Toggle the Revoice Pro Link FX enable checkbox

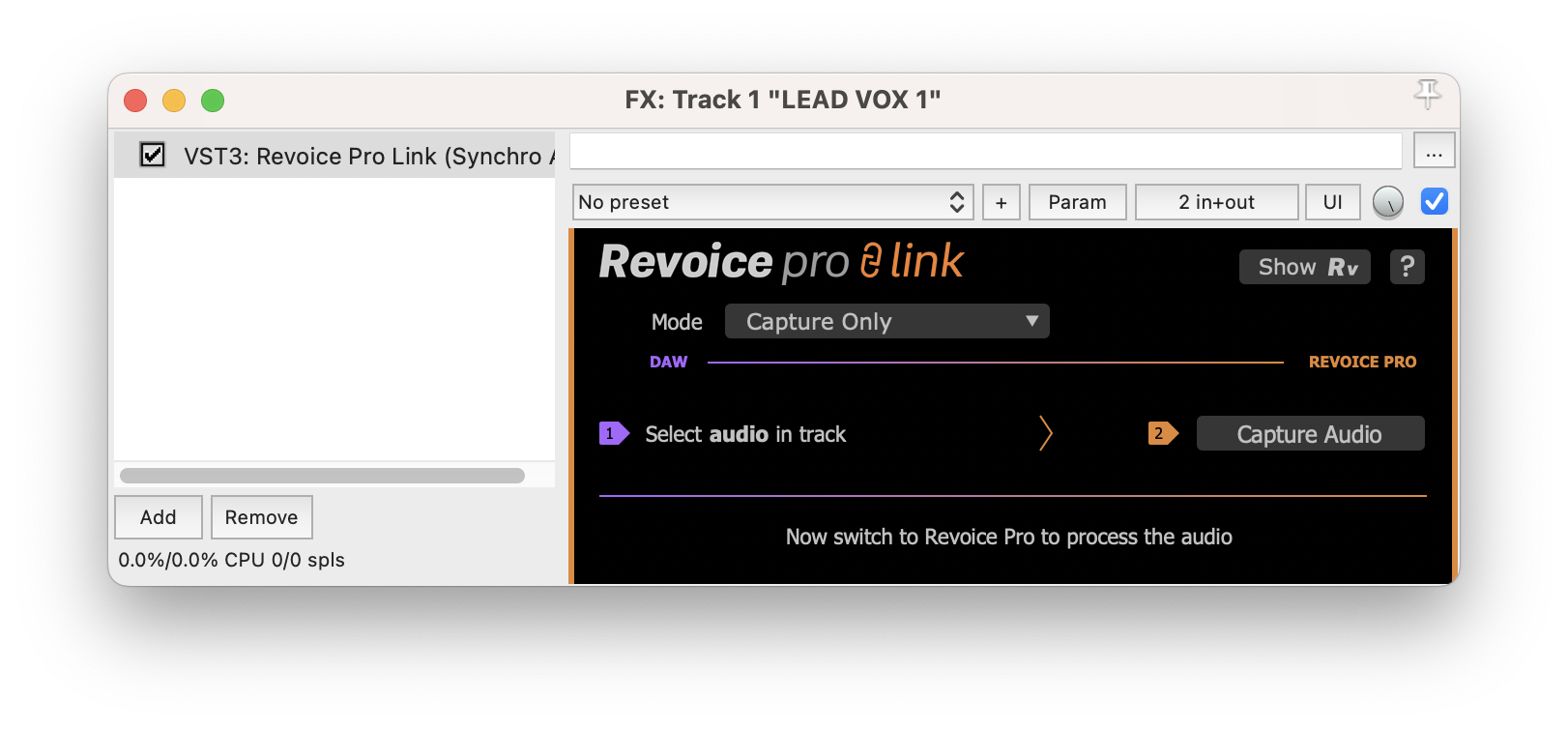click(153, 155)
